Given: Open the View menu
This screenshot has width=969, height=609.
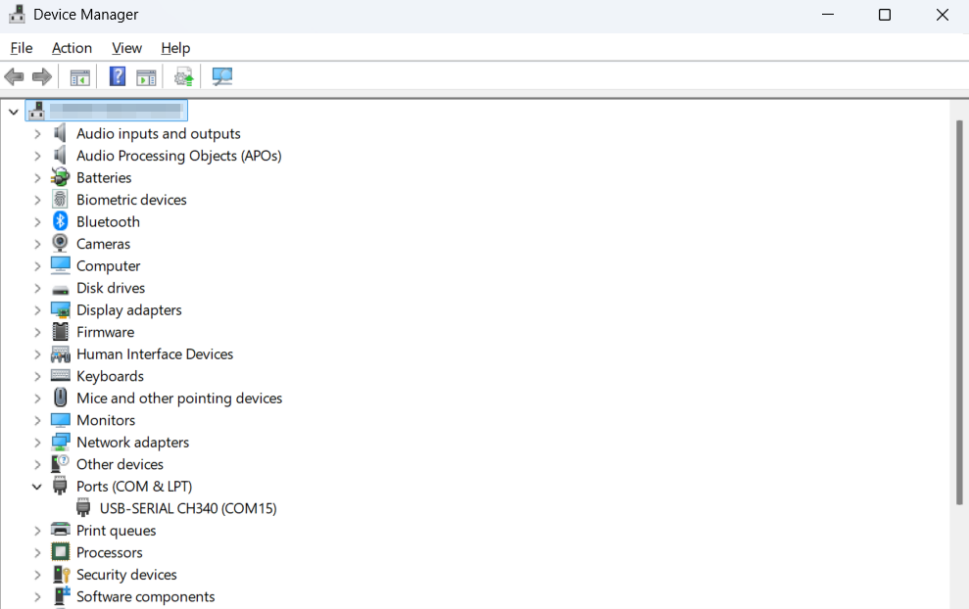Looking at the screenshot, I should (127, 48).
